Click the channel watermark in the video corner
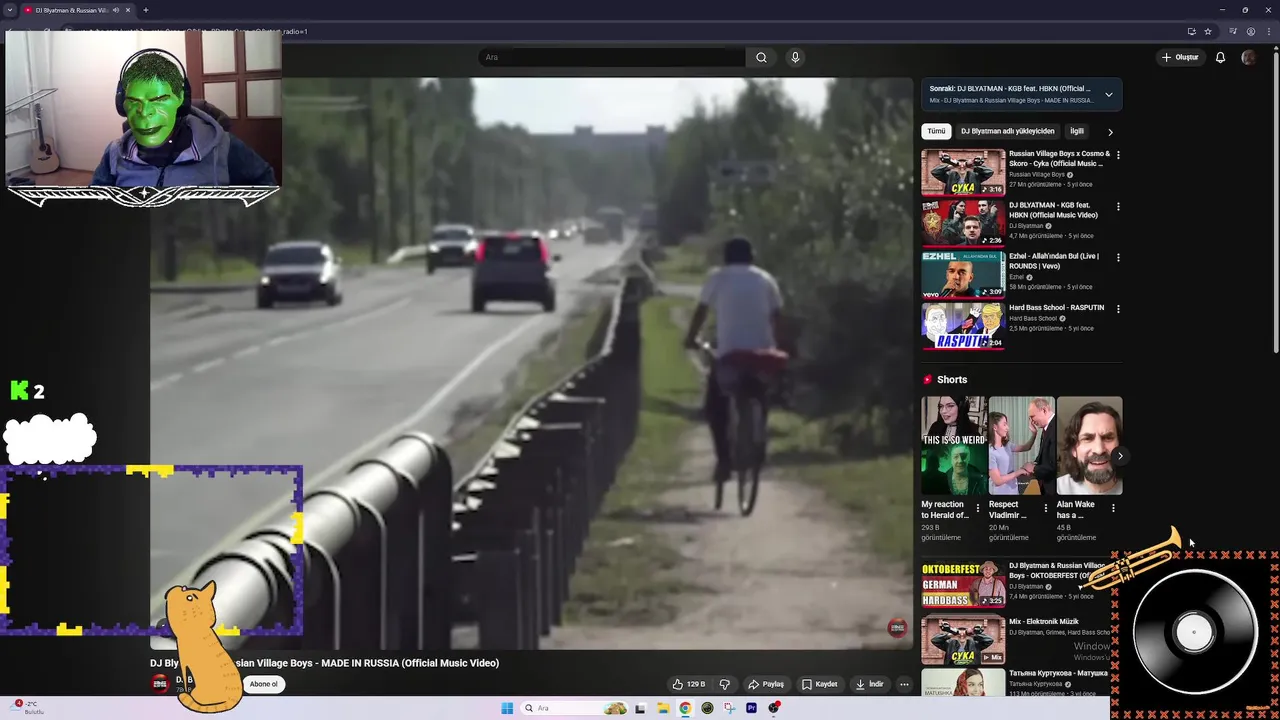This screenshot has width=1280, height=720. tap(897, 627)
